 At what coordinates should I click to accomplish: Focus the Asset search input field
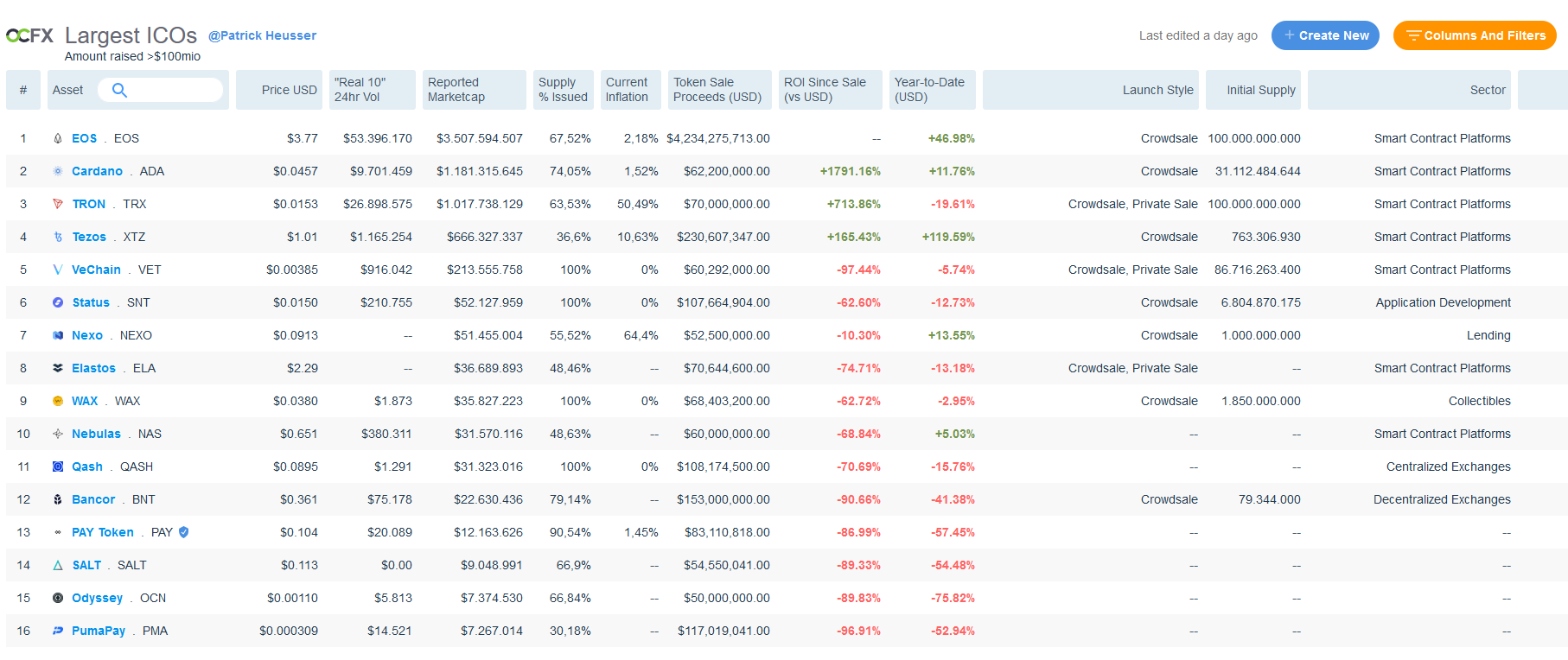[x=173, y=90]
